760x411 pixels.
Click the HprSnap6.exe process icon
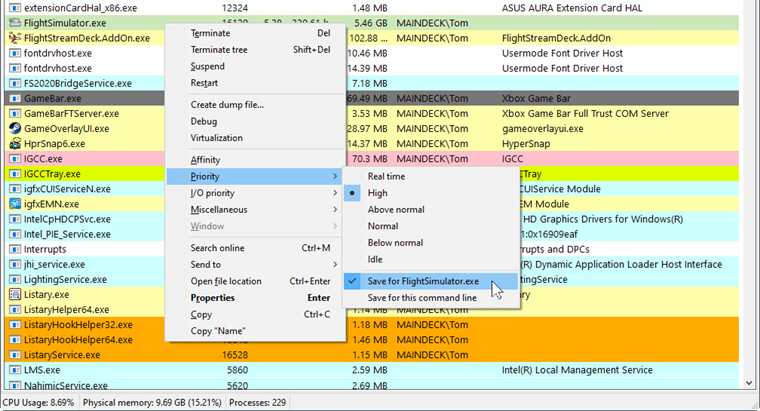pyautogui.click(x=14, y=143)
